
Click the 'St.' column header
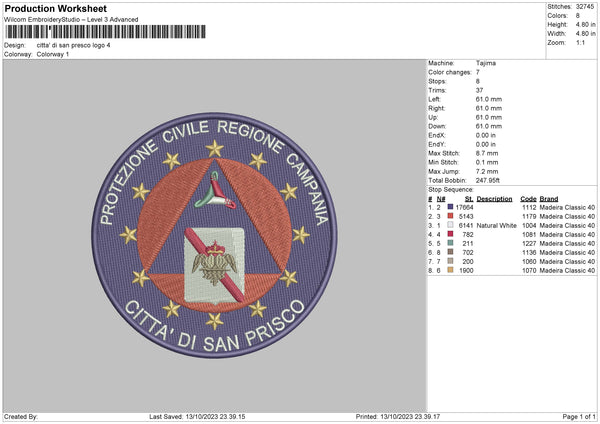point(469,199)
